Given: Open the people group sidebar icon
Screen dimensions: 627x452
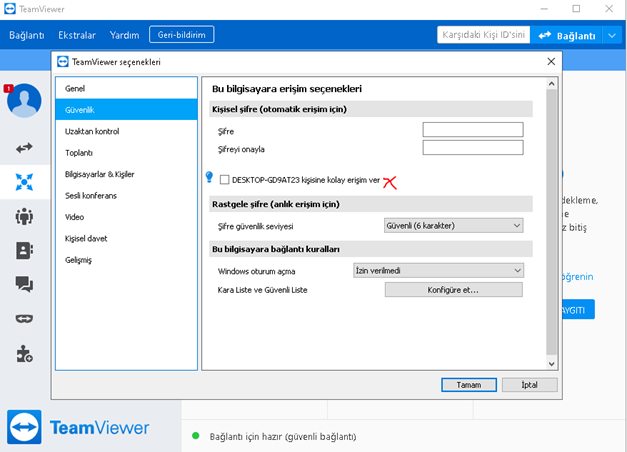Looking at the screenshot, I should point(24,216).
